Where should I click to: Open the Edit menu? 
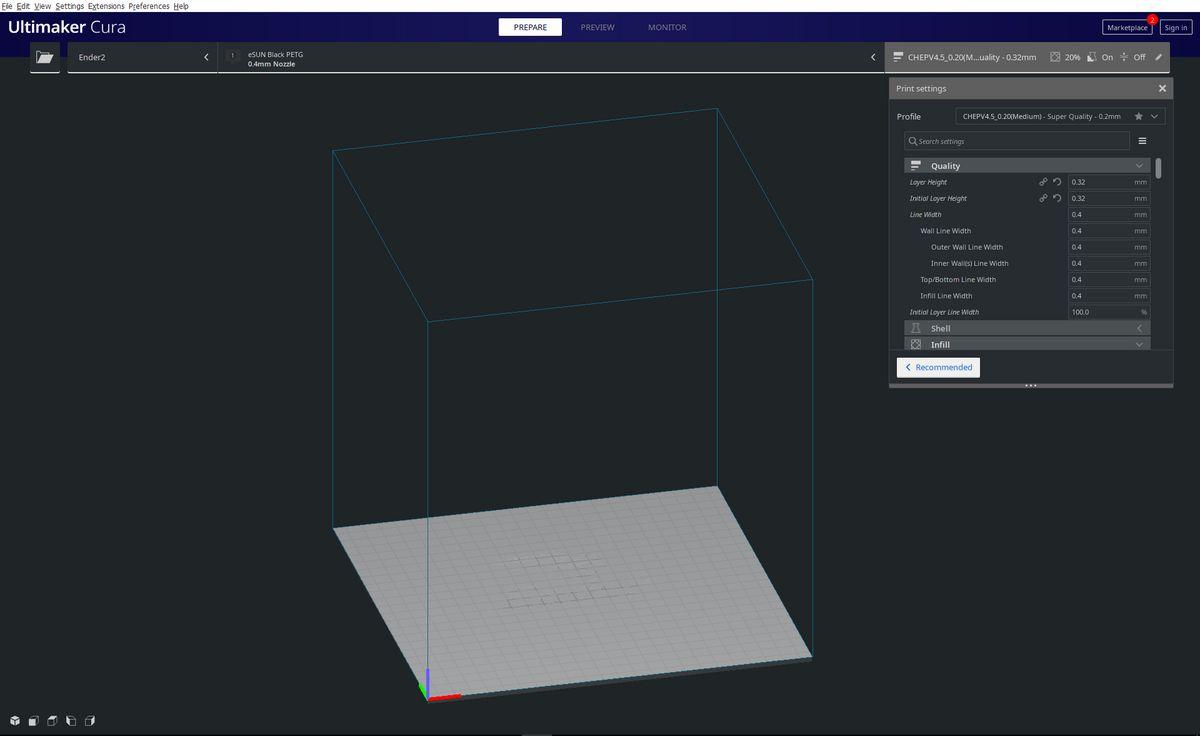(x=23, y=6)
